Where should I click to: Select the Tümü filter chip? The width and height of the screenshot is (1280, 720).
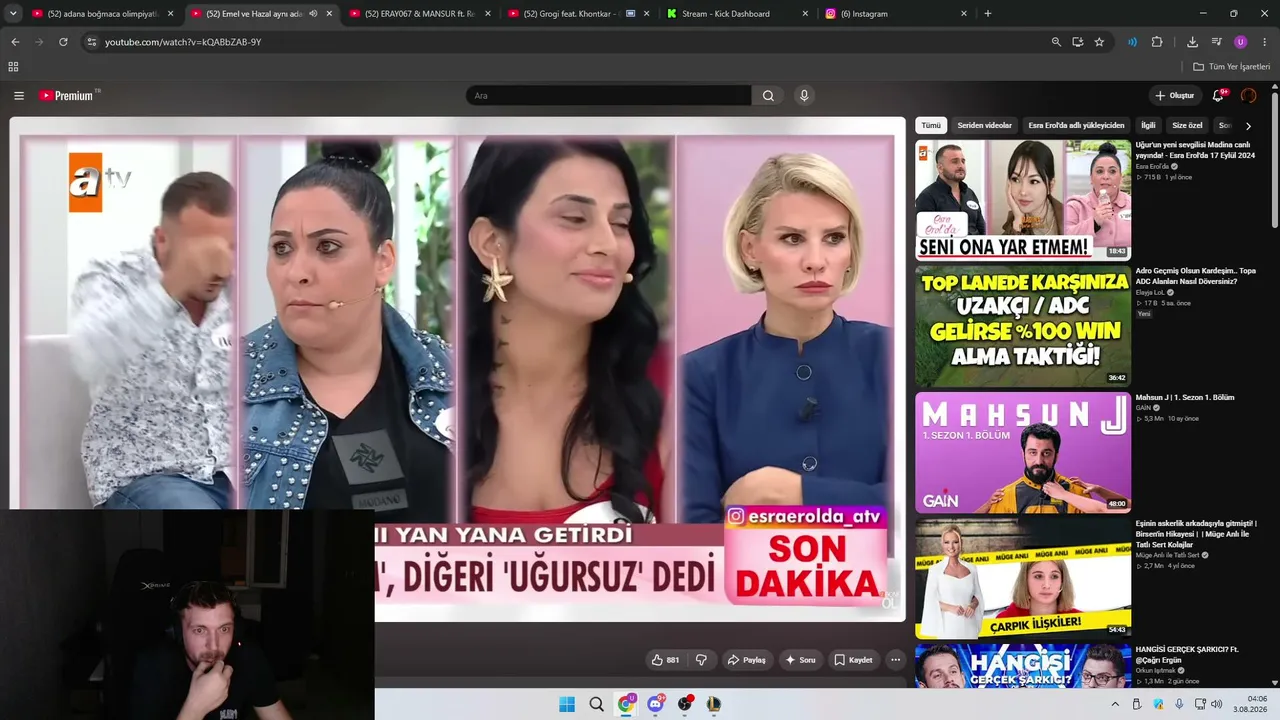point(931,126)
